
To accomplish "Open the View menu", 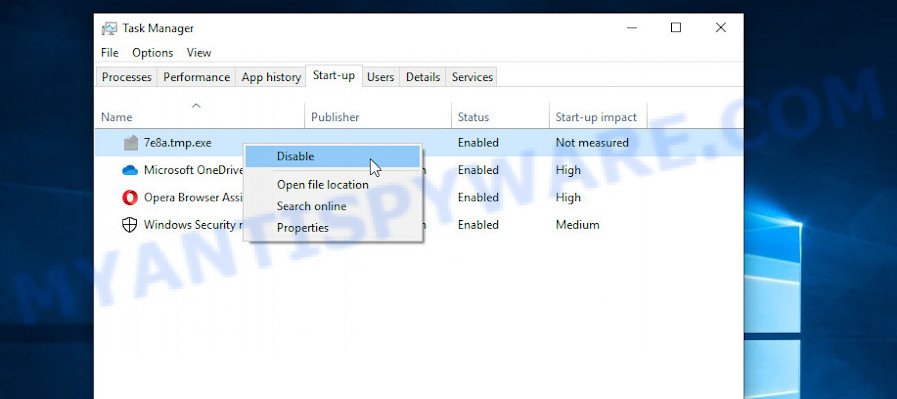I will 199,53.
